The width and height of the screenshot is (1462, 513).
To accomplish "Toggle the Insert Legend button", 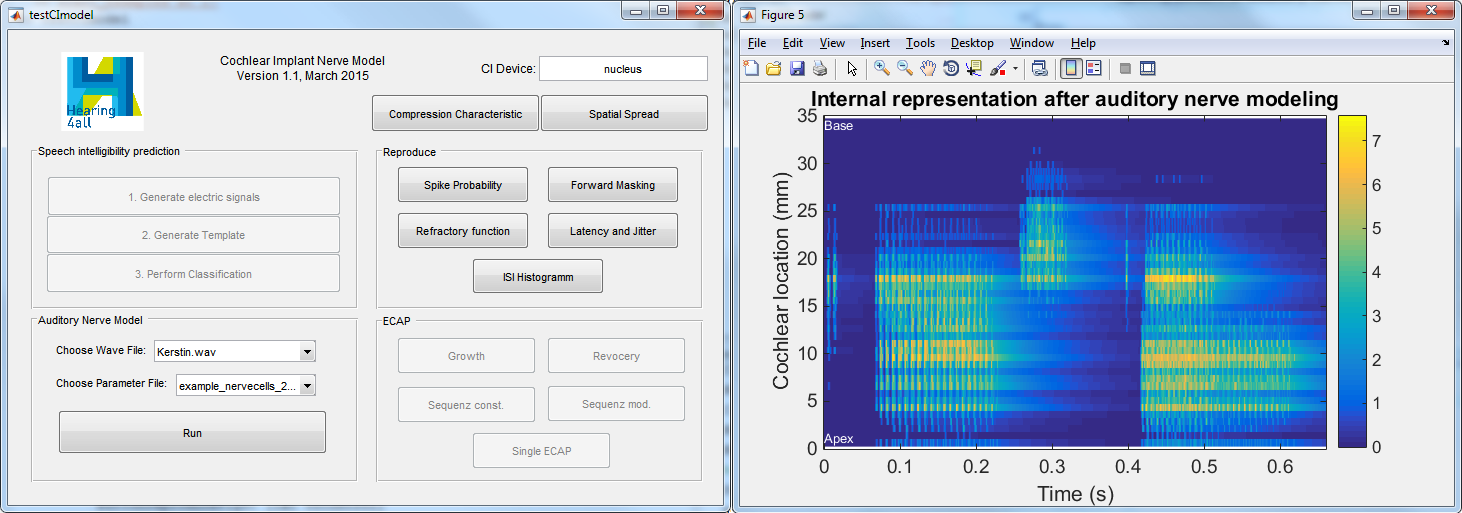I will tap(1093, 68).
